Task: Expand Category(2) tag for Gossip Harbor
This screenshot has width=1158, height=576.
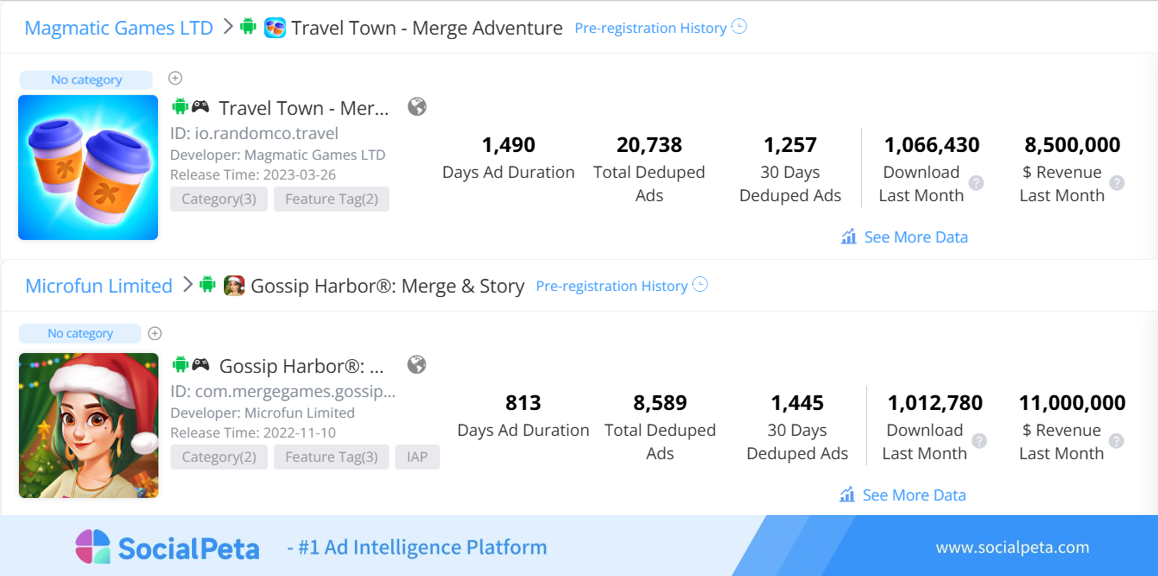Action: pos(219,456)
